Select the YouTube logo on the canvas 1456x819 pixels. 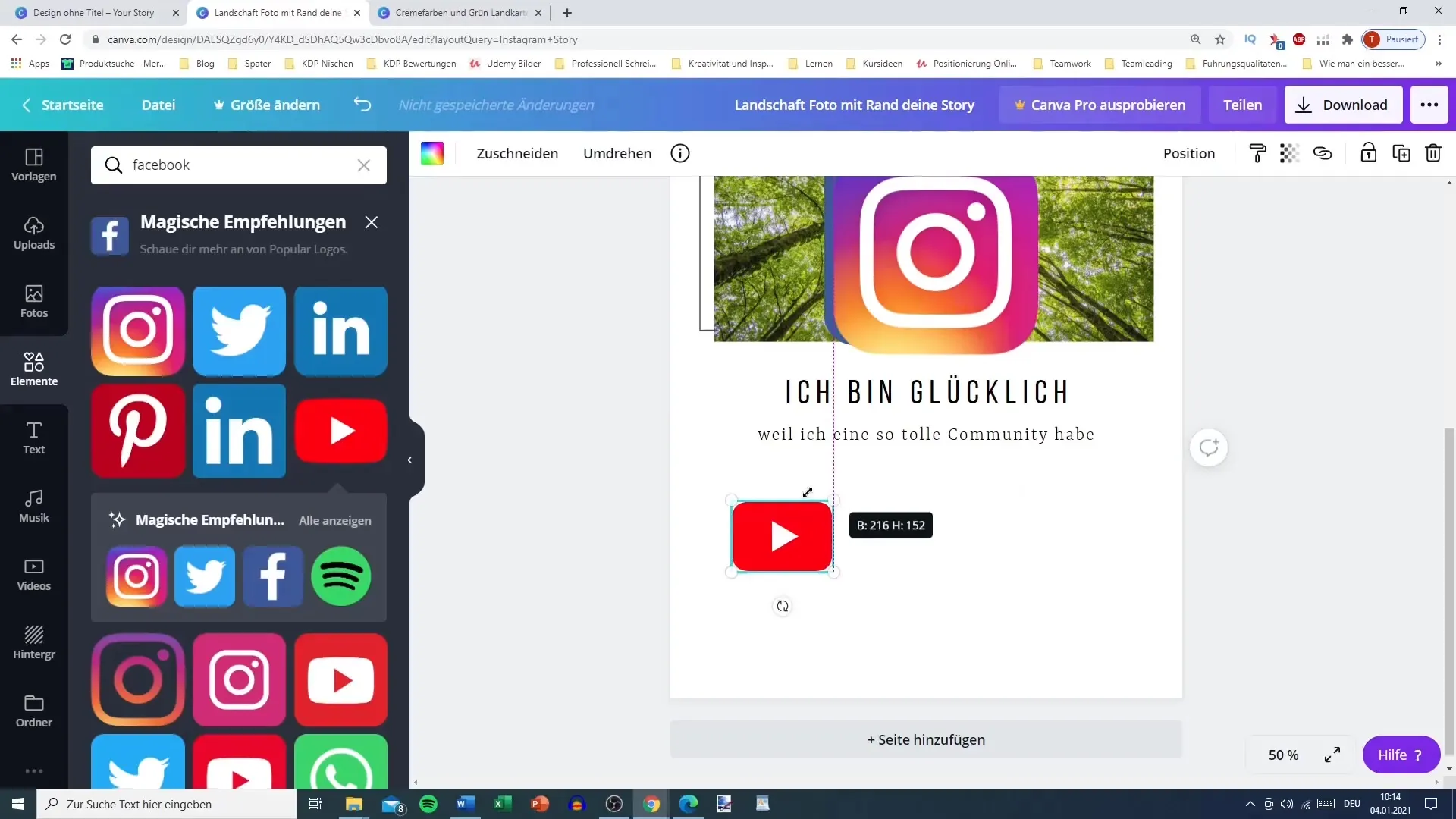point(782,536)
